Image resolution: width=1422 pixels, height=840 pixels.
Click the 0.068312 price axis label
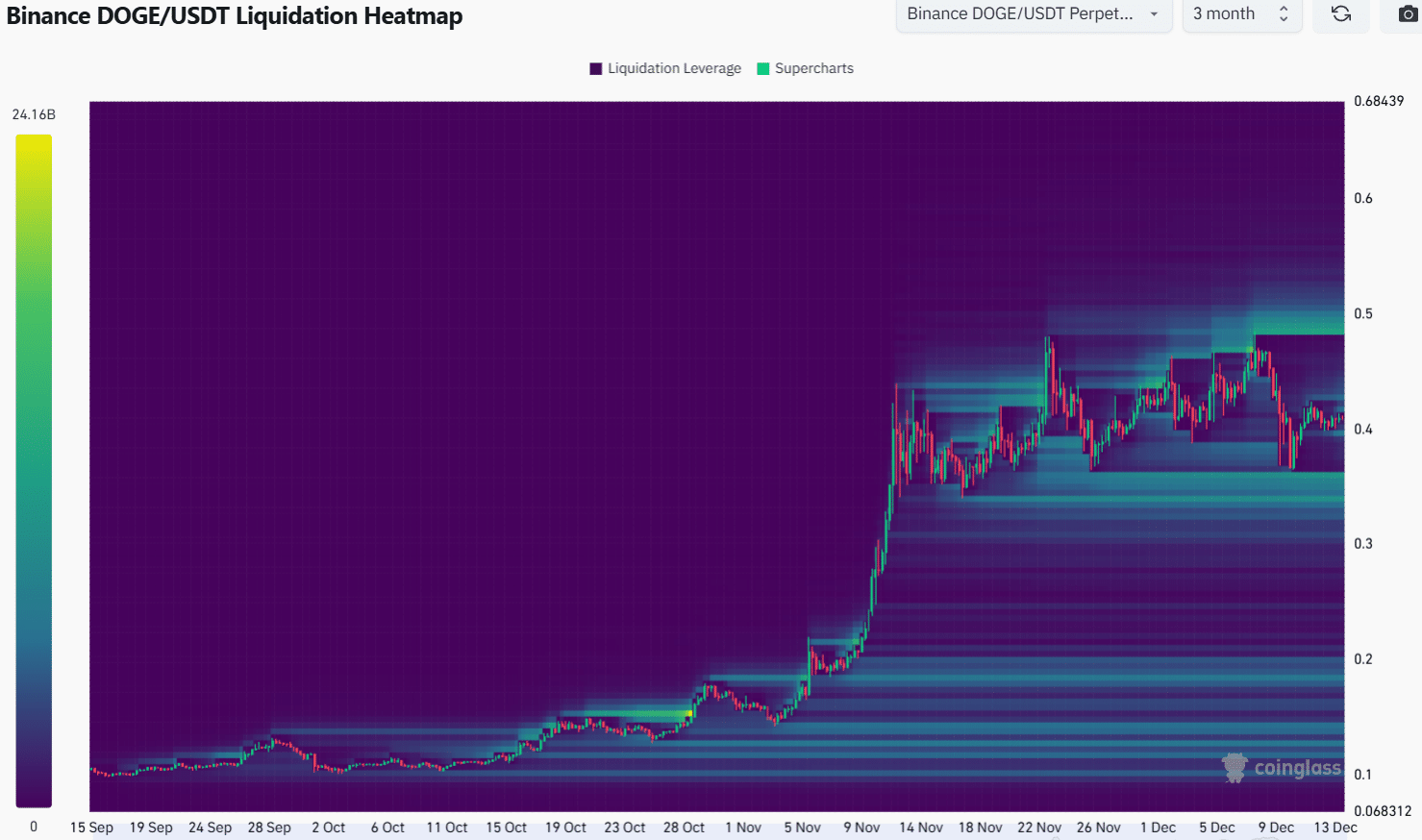click(x=1383, y=811)
